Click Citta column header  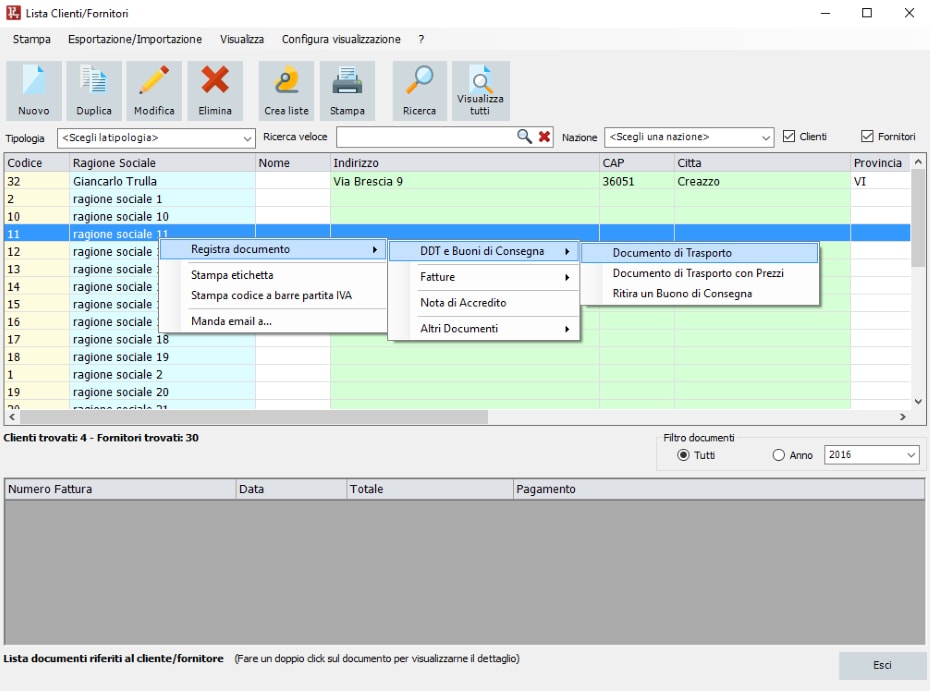762,163
